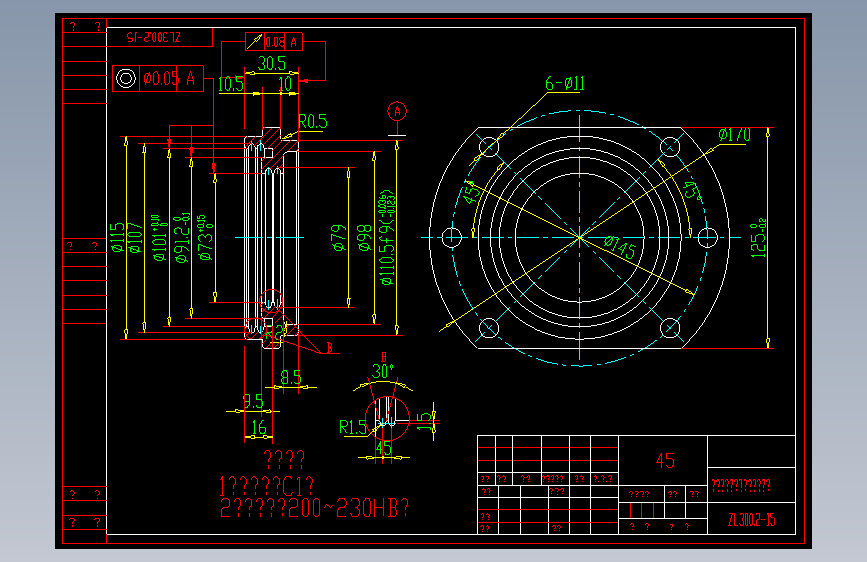This screenshot has width=867, height=562.
Task: Click the 6-ø11 hole callout
Action: point(565,84)
